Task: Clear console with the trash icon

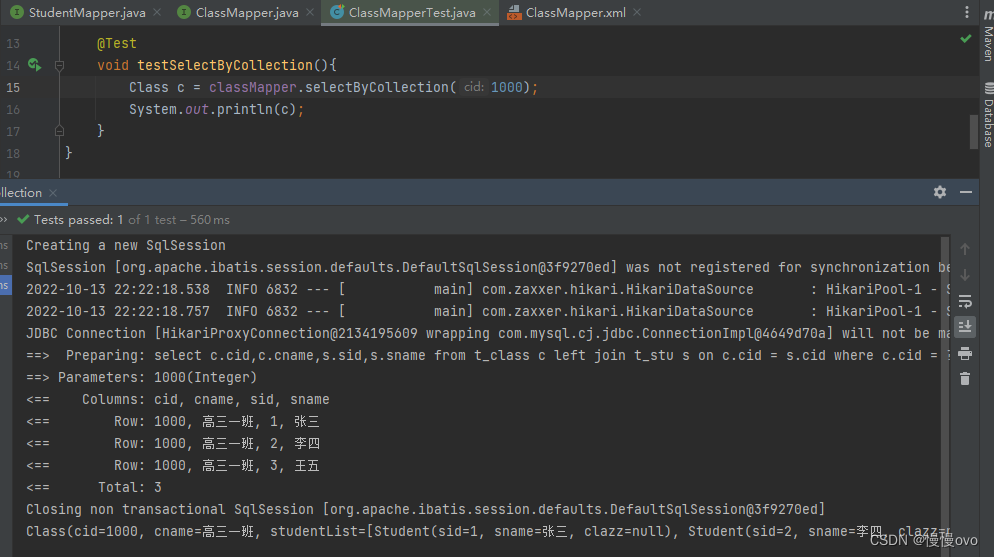Action: [x=965, y=379]
